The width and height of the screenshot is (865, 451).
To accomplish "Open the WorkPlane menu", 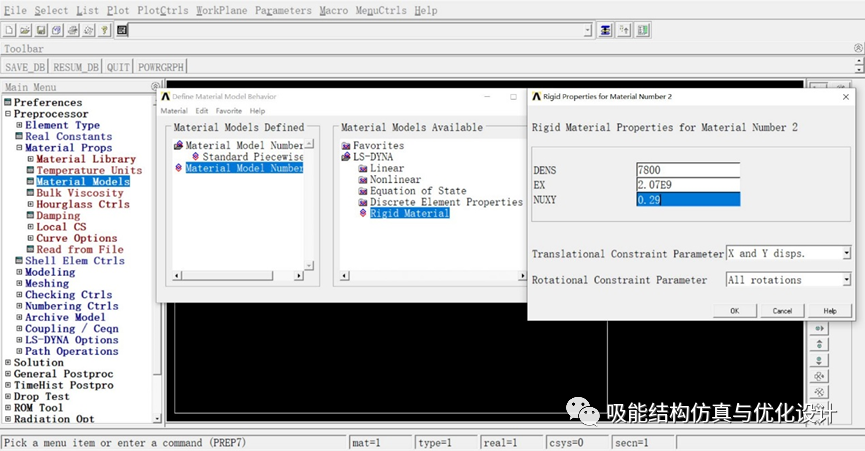I will coord(221,10).
